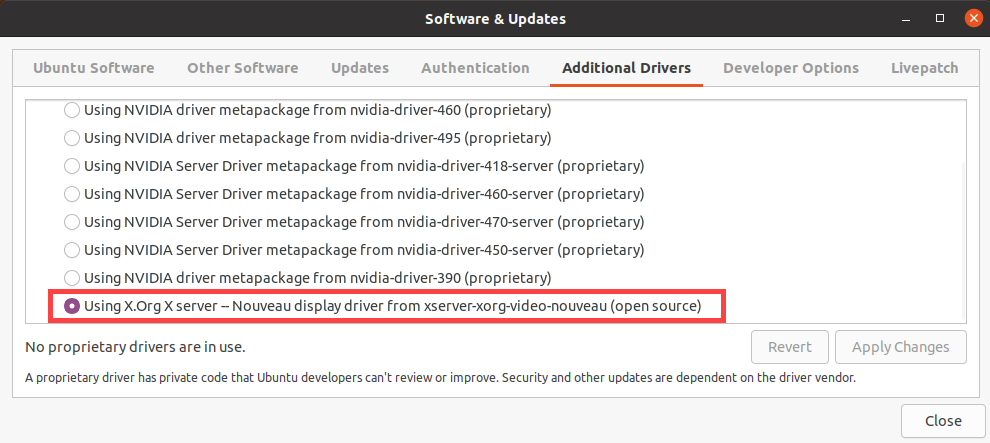Click the Apply Changes button

point(900,347)
